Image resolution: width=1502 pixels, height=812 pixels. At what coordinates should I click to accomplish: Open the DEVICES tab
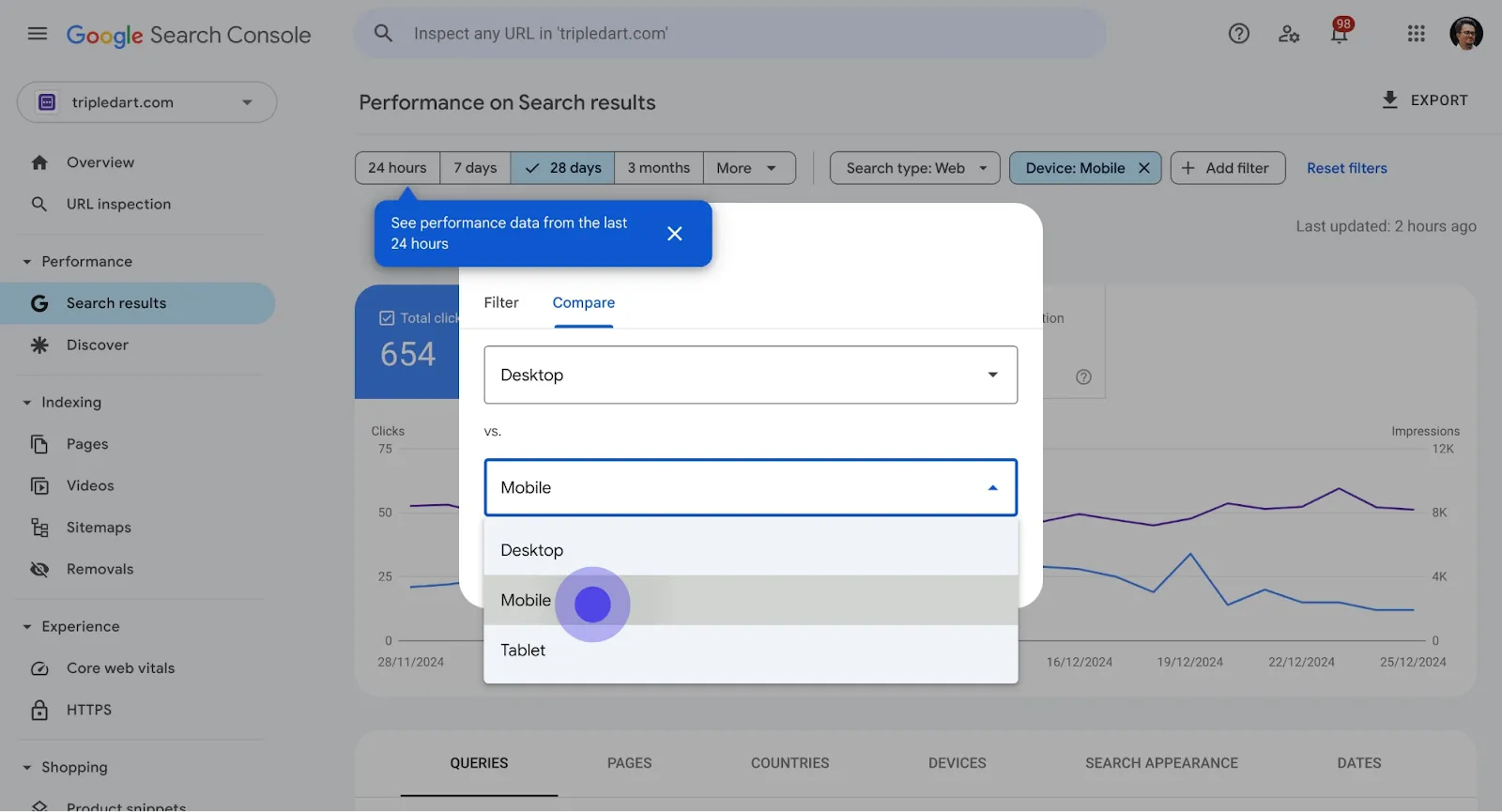(x=957, y=763)
